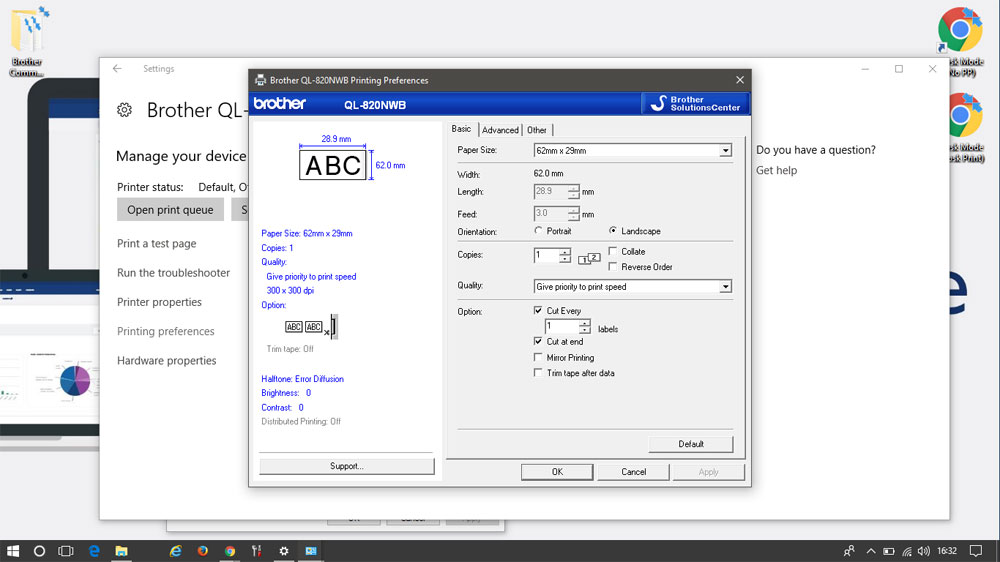Open the Action Center notifications icon

976,551
